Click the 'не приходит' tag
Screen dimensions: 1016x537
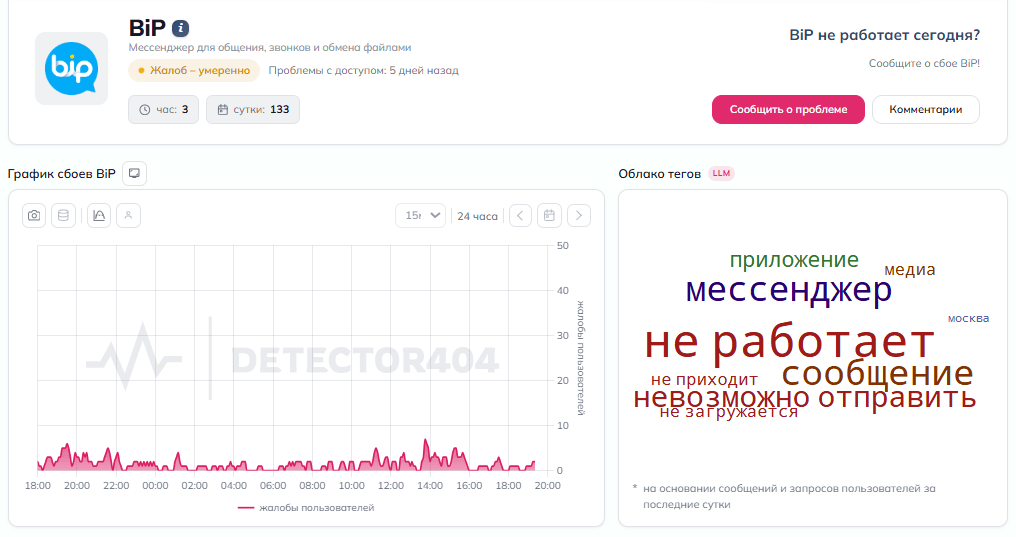[704, 379]
